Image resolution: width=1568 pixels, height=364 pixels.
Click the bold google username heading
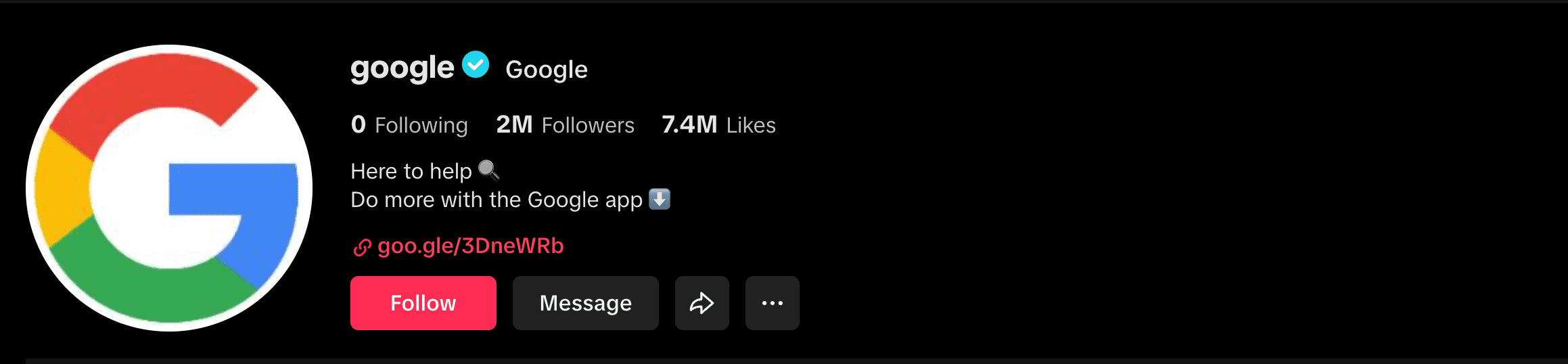click(402, 68)
